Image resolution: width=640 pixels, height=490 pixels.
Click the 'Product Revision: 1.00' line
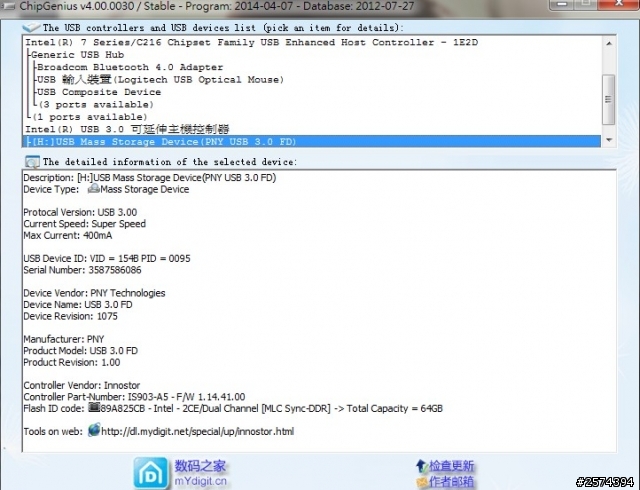coord(72,362)
